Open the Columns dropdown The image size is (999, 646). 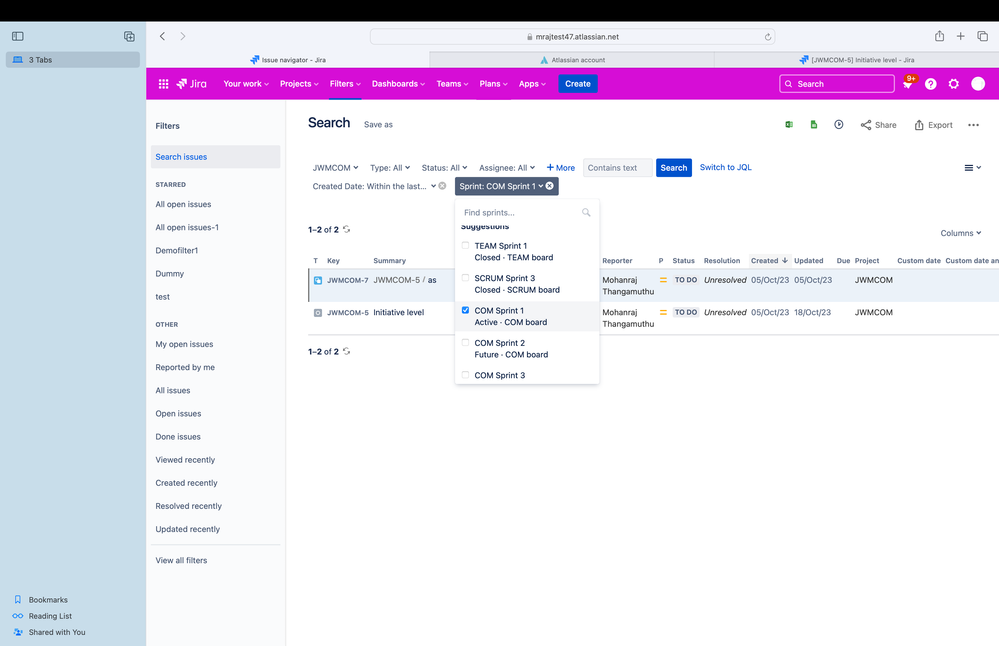961,233
